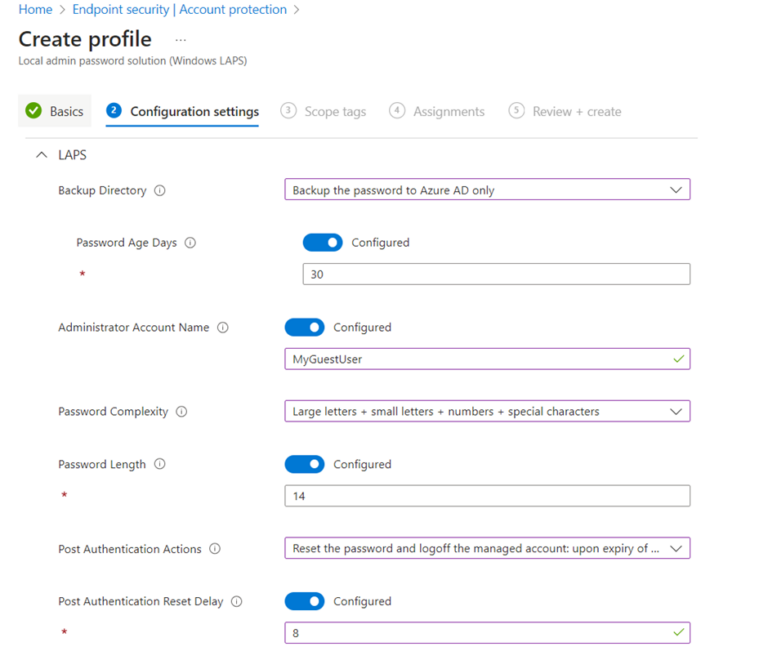The width and height of the screenshot is (768, 669).
Task: Collapse the LAPS section chevron
Action: pyautogui.click(x=42, y=155)
